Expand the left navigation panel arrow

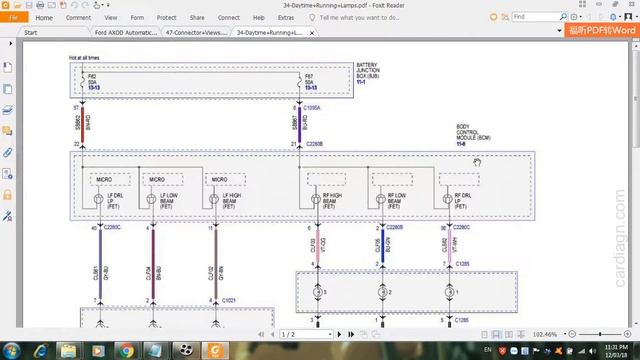[x=10, y=43]
